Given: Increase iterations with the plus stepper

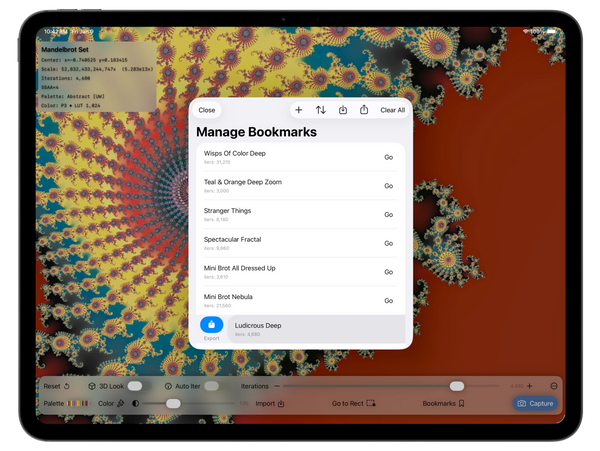Looking at the screenshot, I should click(529, 385).
